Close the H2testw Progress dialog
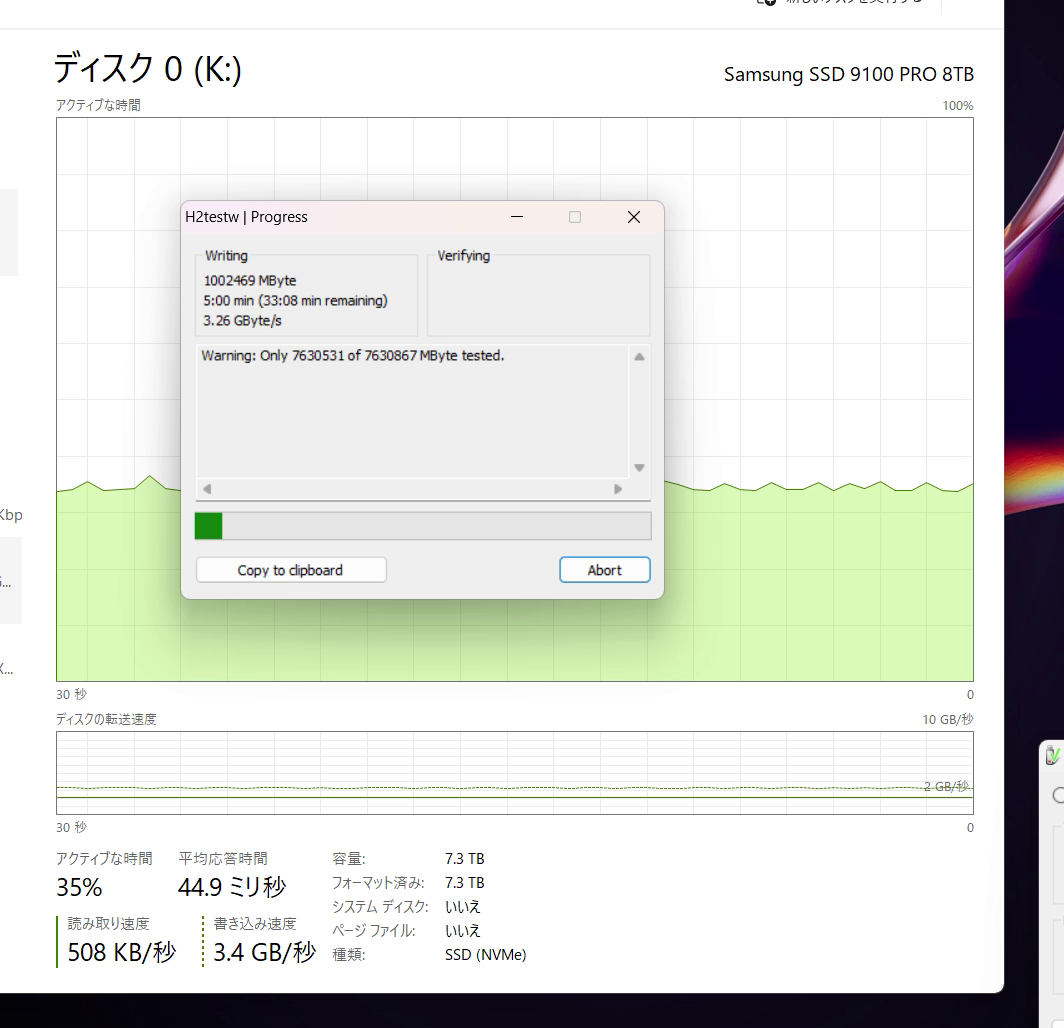This screenshot has height=1028, width=1064. tap(633, 217)
